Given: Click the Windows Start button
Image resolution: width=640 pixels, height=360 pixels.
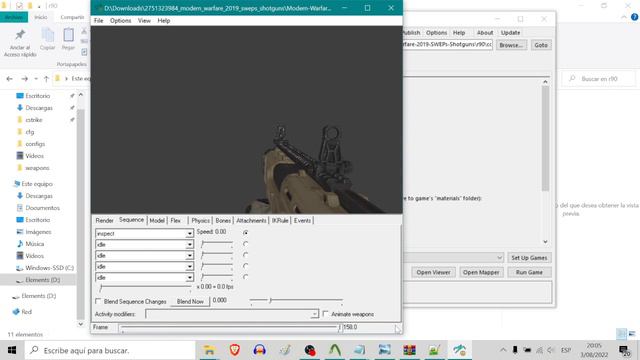Looking at the screenshot, I should click(x=11, y=350).
